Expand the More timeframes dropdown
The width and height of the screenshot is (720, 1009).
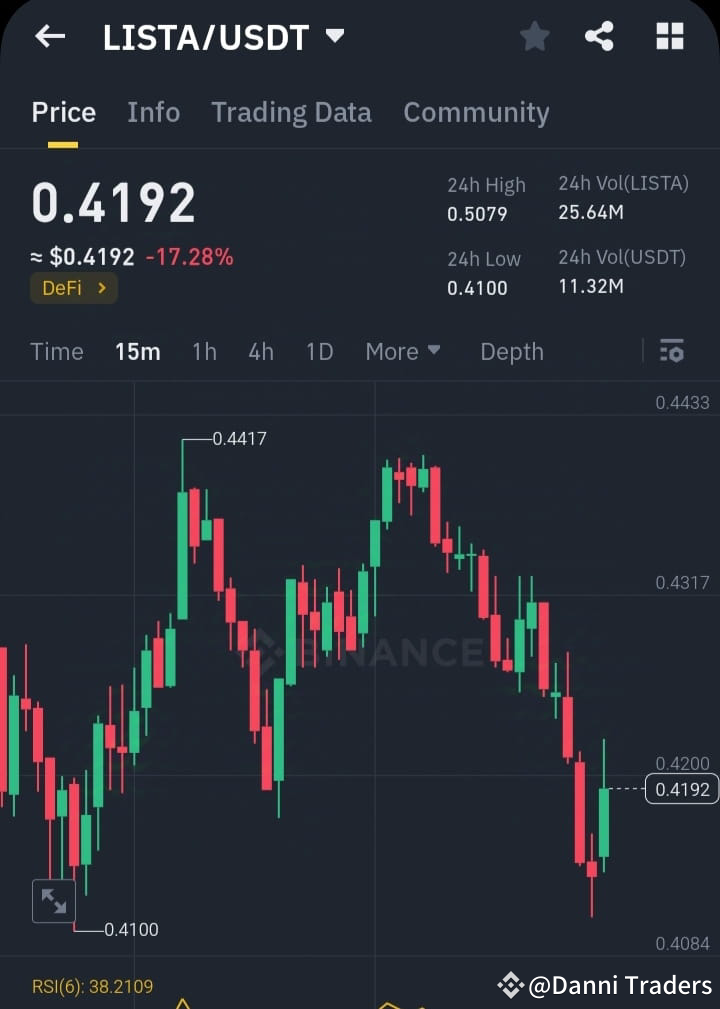click(x=402, y=351)
